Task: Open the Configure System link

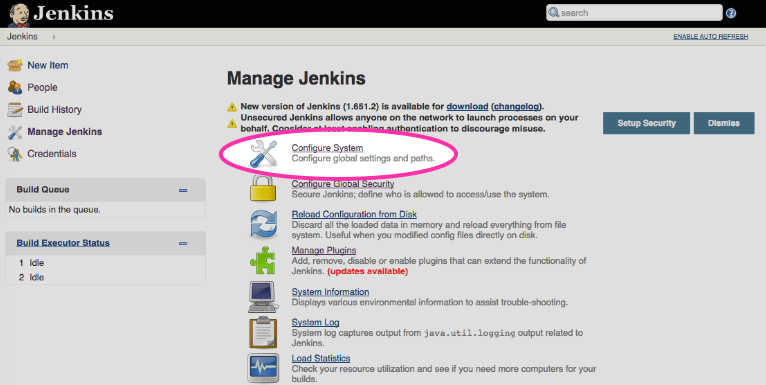Action: [327, 148]
